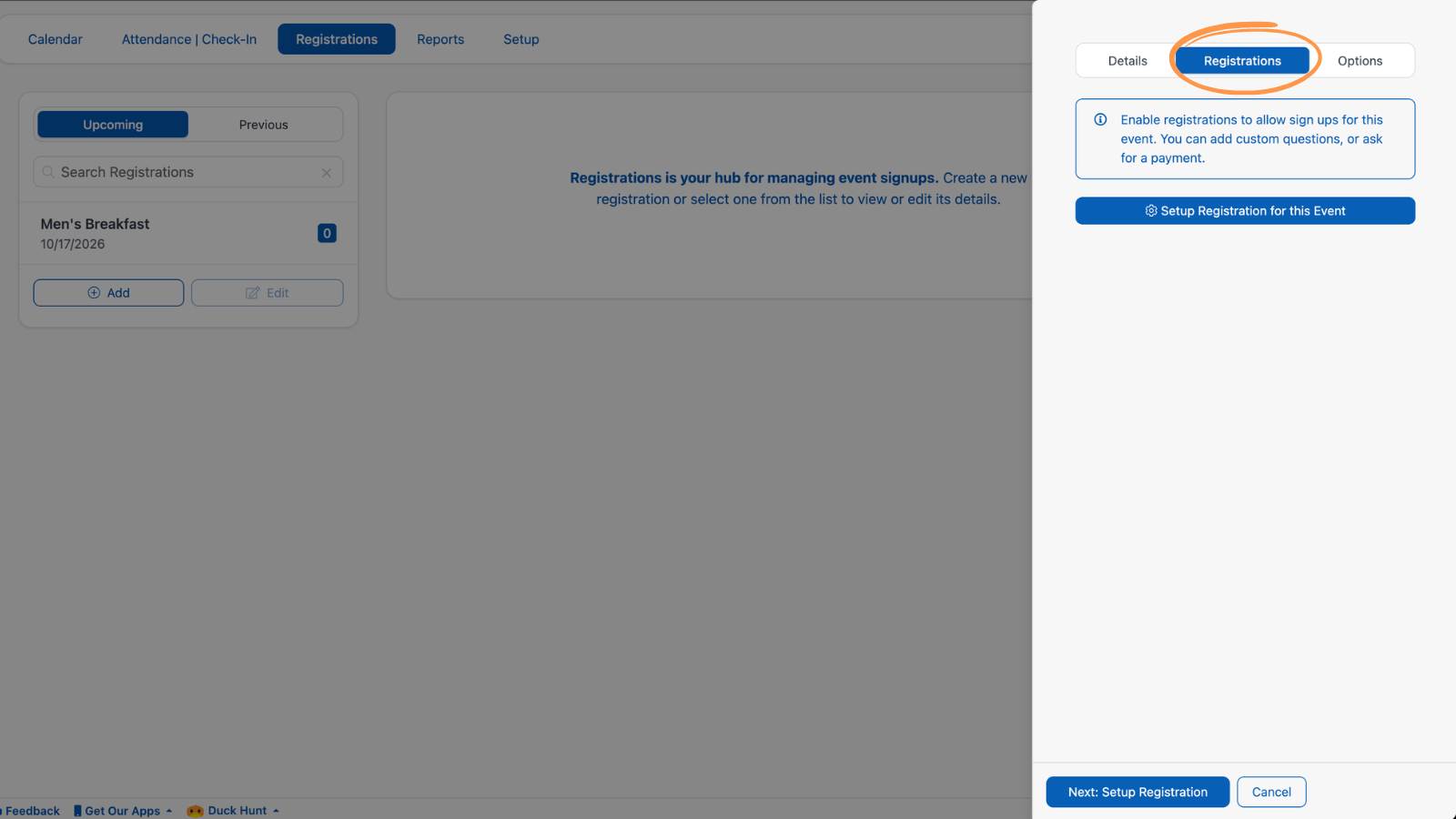Show Upcoming registrations

[x=113, y=125]
